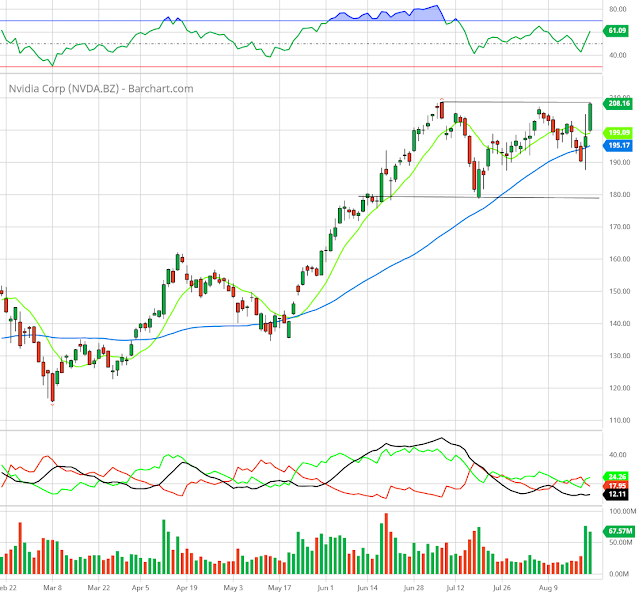Click the 199.09 moving average value tag

(618, 132)
